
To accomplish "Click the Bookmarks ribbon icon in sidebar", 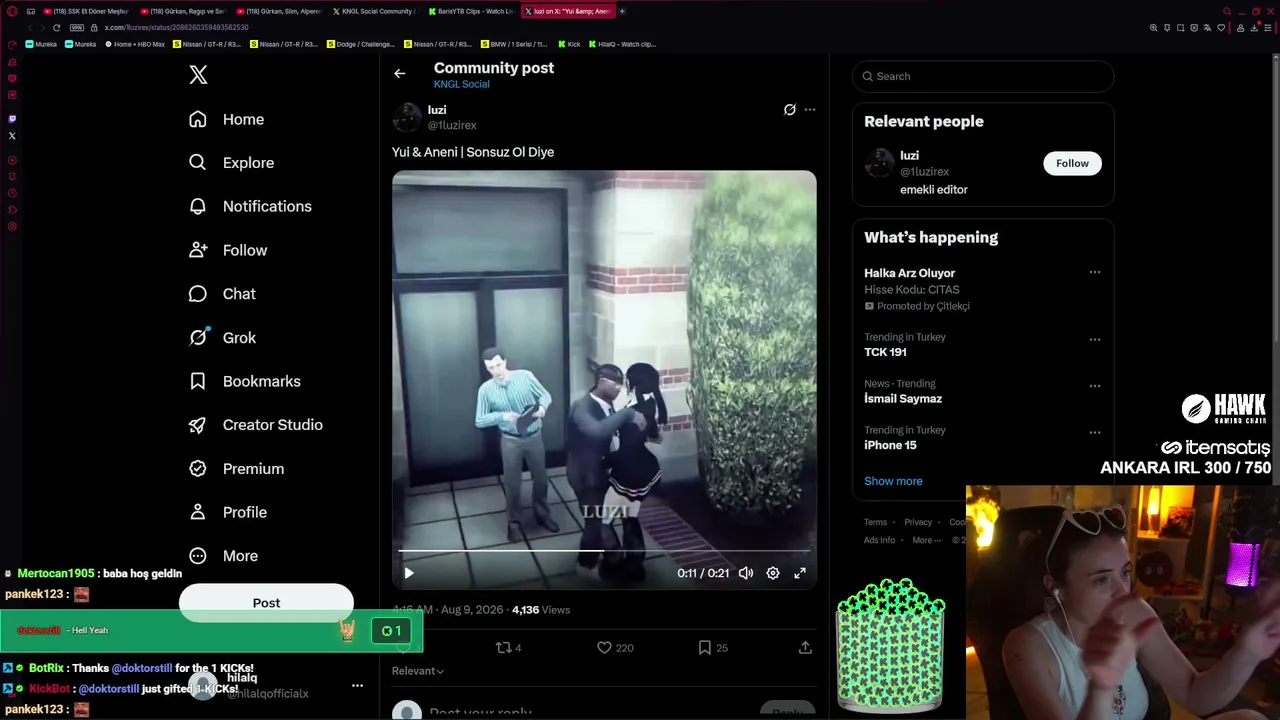I will tap(198, 381).
